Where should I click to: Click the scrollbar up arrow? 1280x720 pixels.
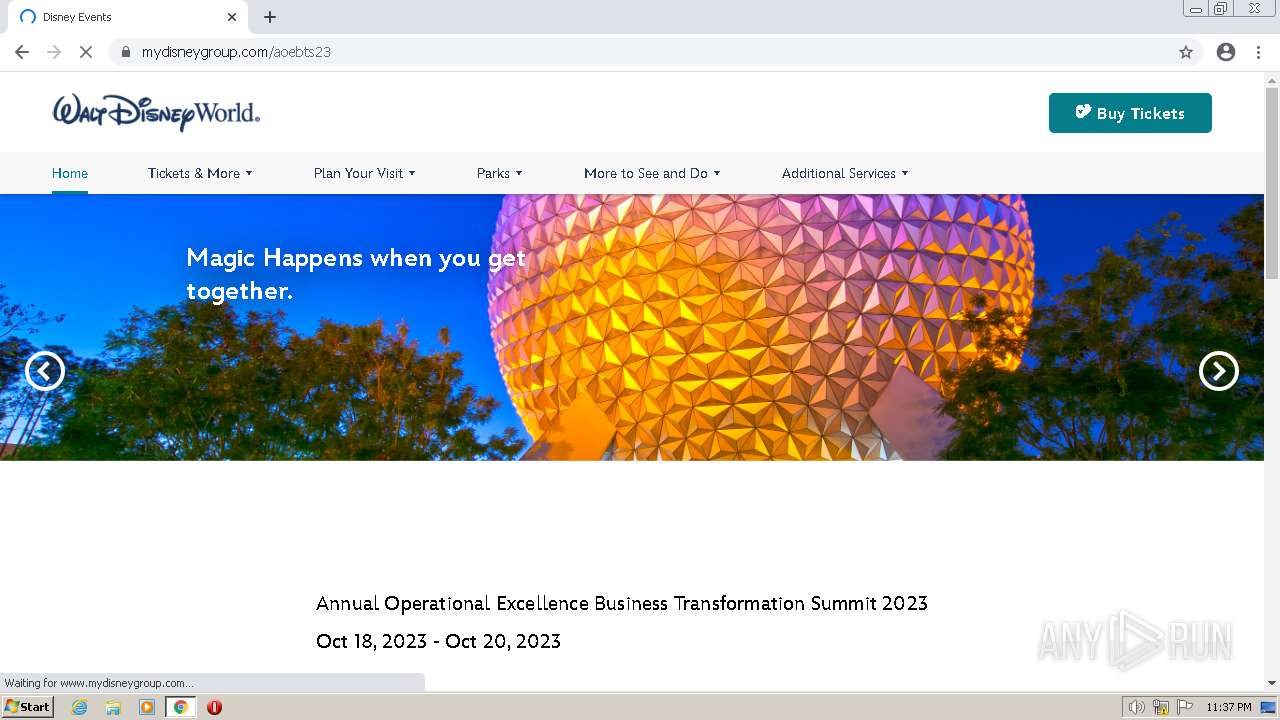coord(1272,79)
